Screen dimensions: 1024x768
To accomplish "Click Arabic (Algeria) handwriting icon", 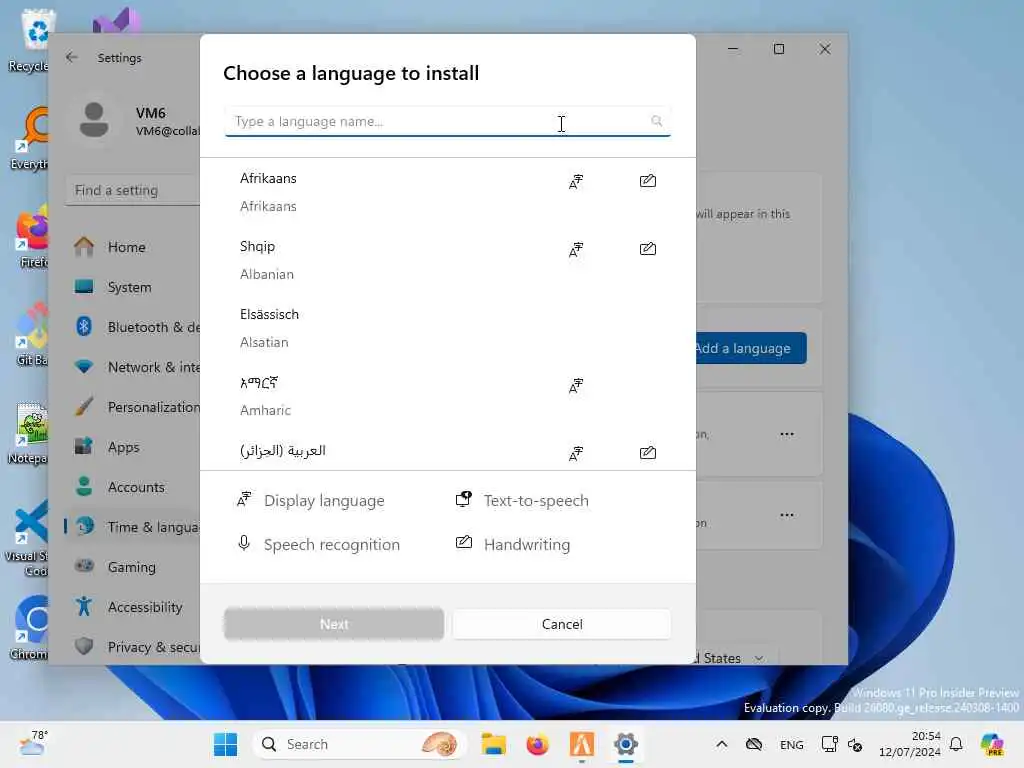I will click(x=648, y=453).
